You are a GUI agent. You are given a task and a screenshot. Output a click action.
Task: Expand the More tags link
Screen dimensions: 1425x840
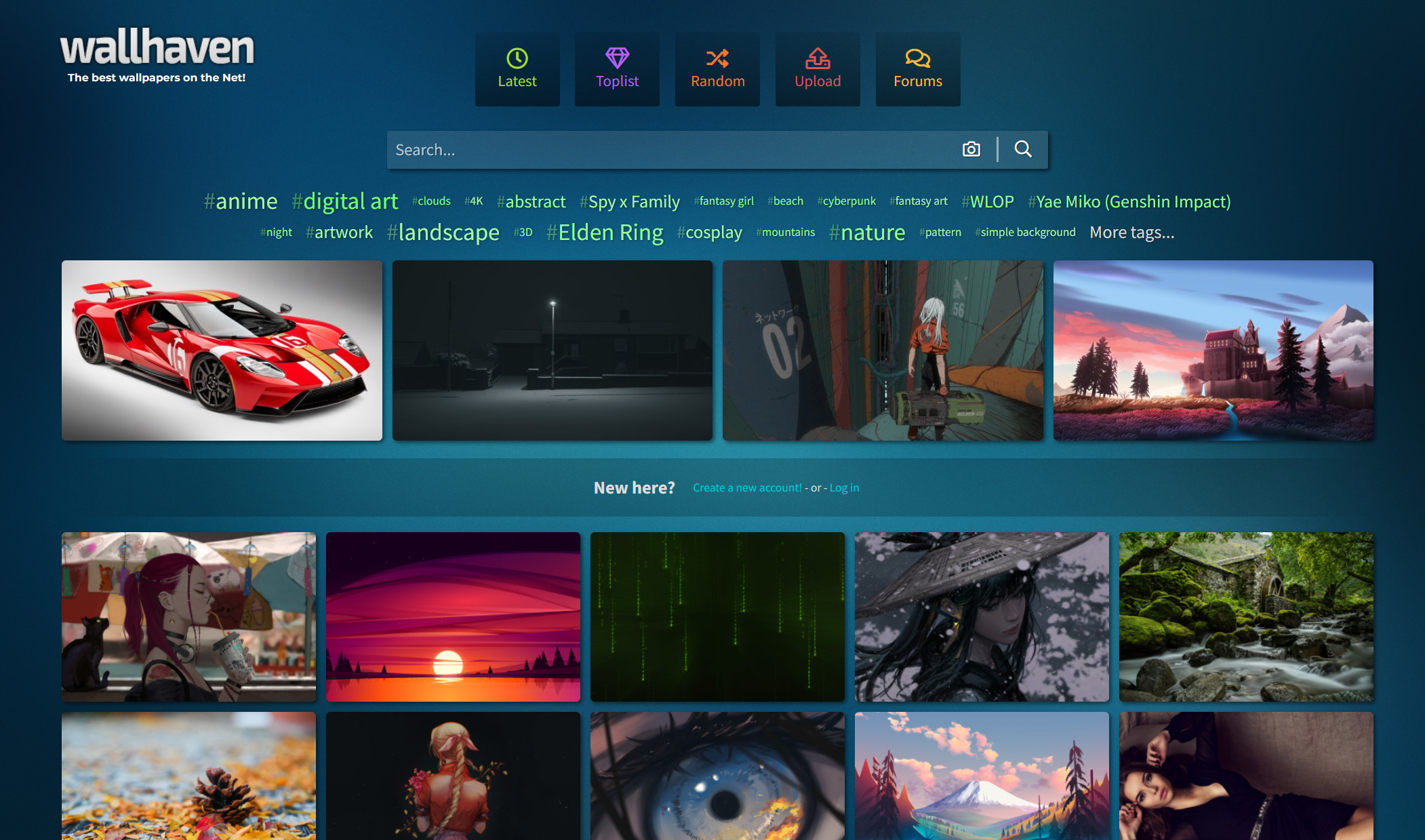click(1131, 233)
